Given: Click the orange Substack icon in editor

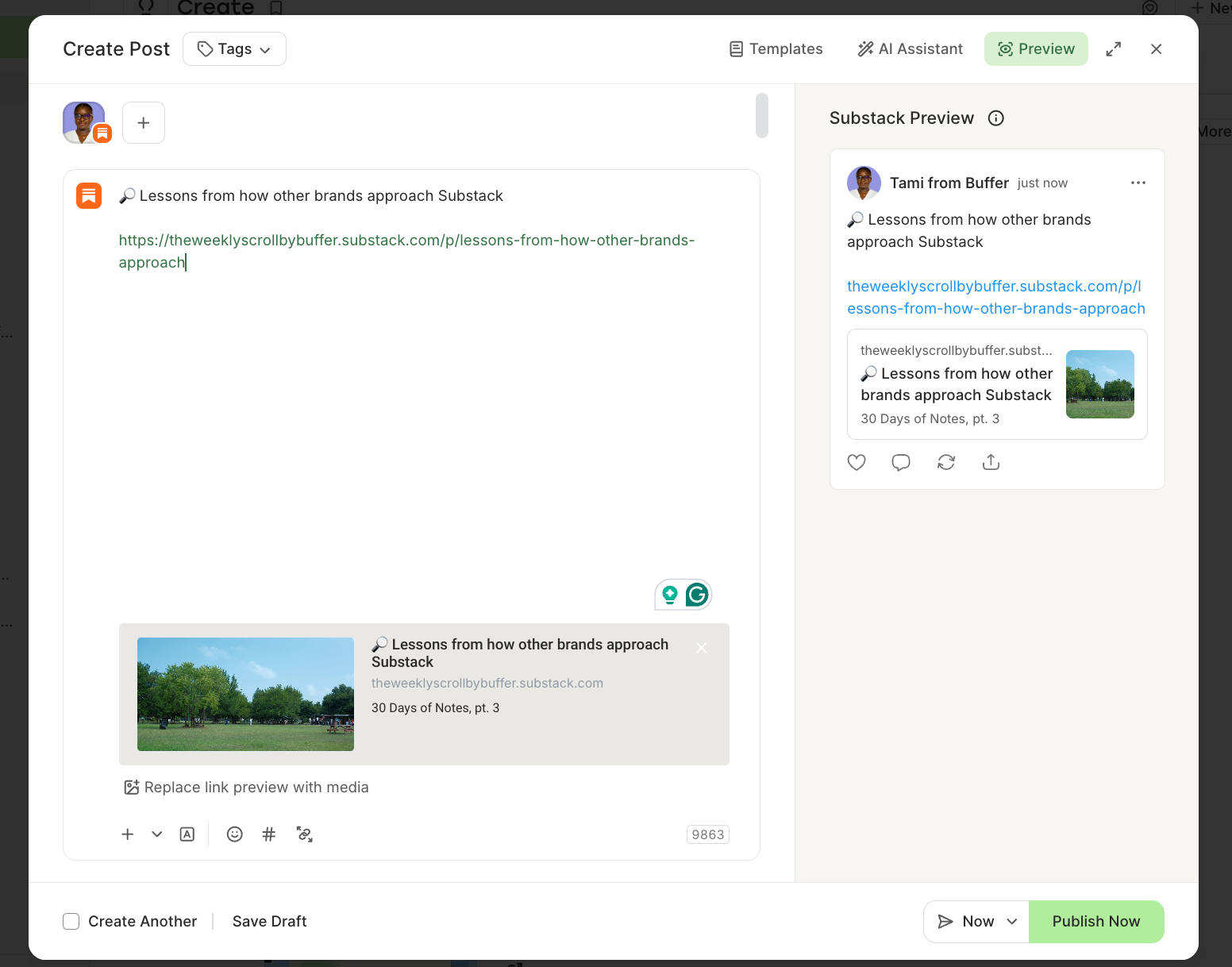Looking at the screenshot, I should point(89,195).
